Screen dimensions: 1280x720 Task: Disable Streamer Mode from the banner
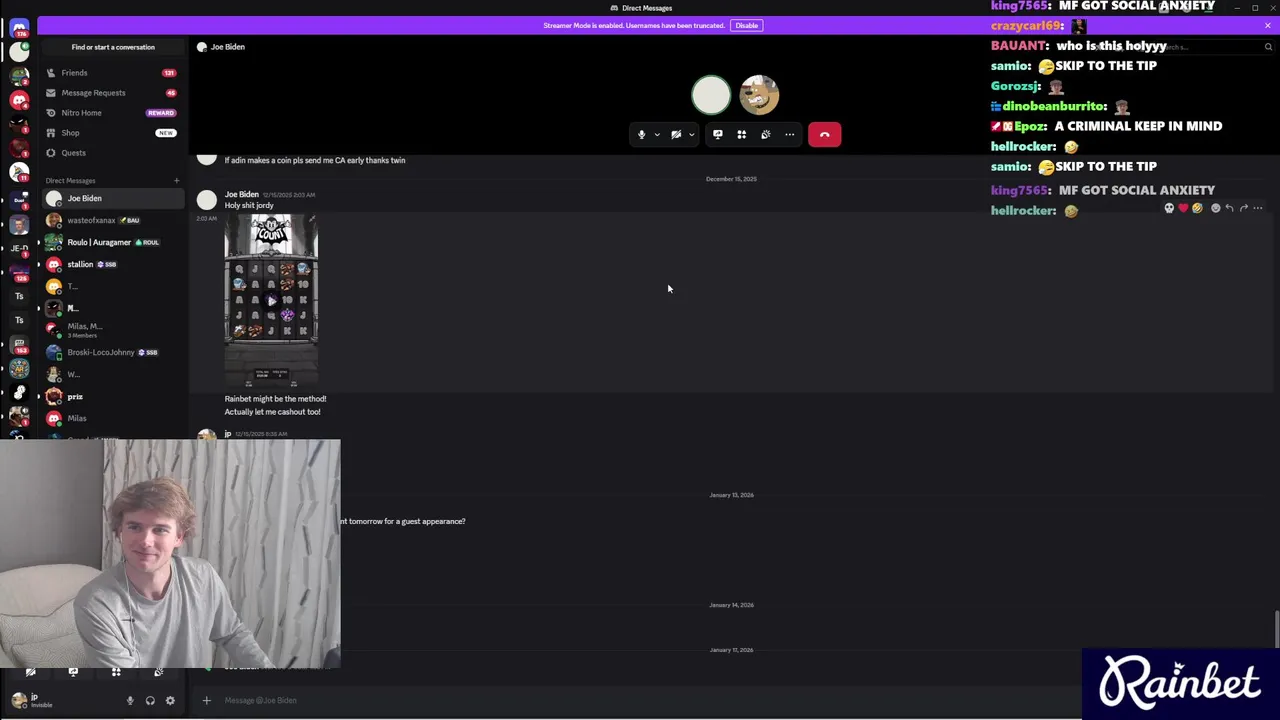746,25
